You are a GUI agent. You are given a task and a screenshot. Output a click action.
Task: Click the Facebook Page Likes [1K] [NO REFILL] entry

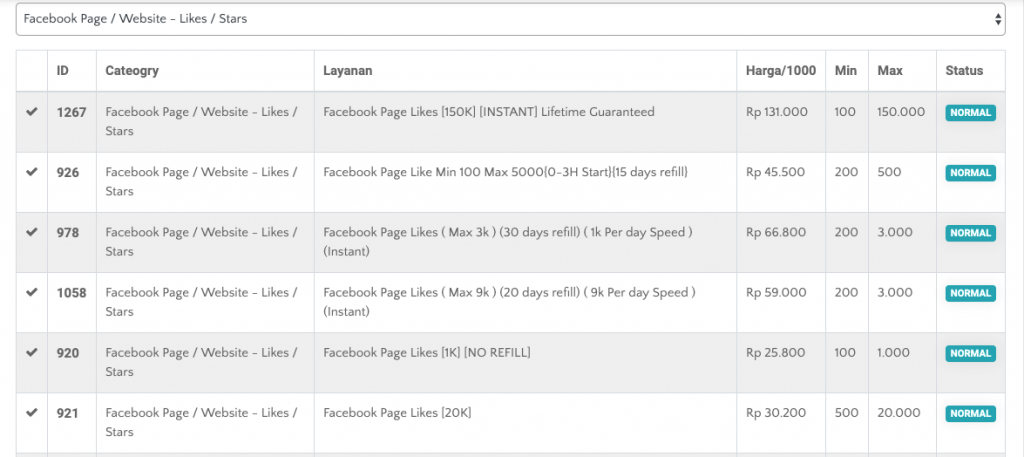(x=427, y=353)
